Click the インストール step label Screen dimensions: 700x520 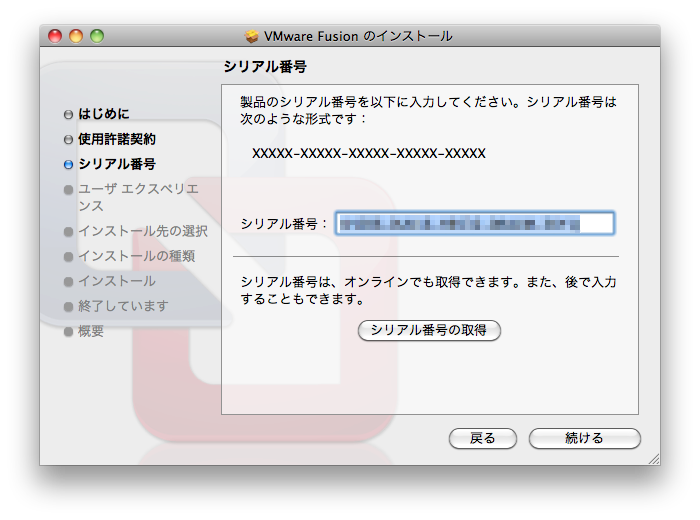point(117,281)
